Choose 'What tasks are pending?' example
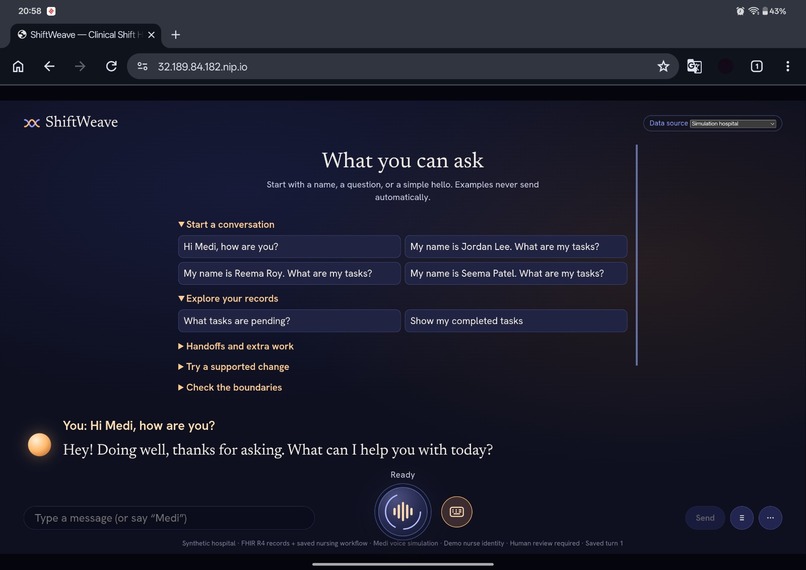Screen dimensions: 806x570 pos(289,321)
